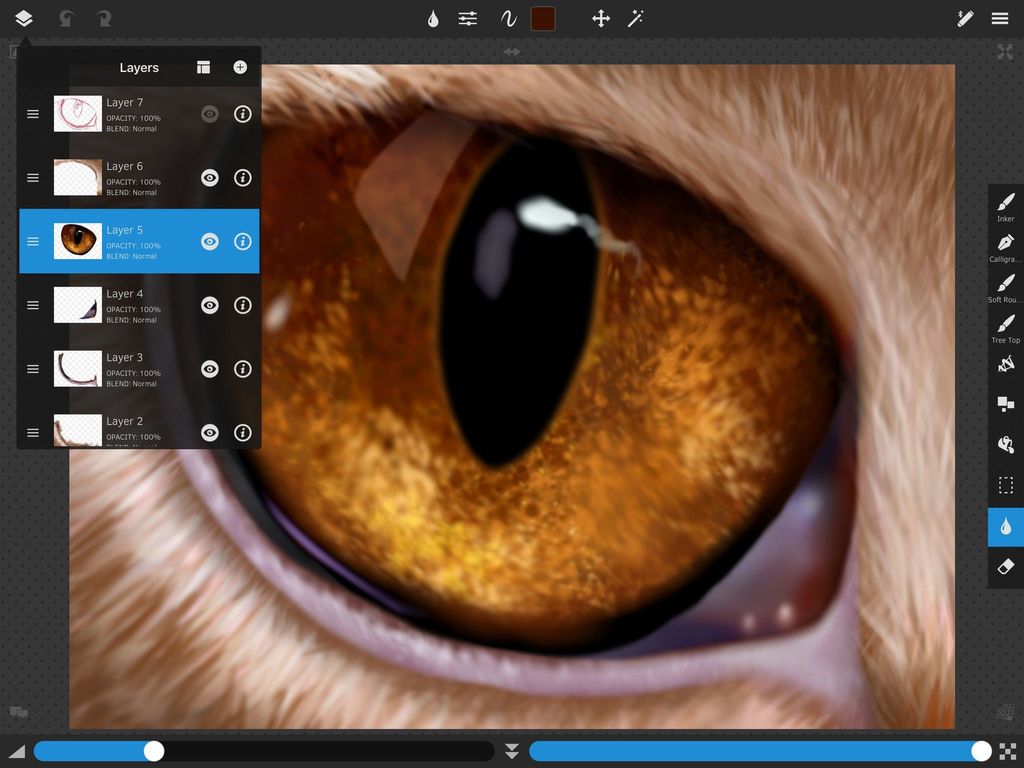Image resolution: width=1024 pixels, height=768 pixels.
Task: Open the pencil editing menu top right
Action: (x=965, y=18)
